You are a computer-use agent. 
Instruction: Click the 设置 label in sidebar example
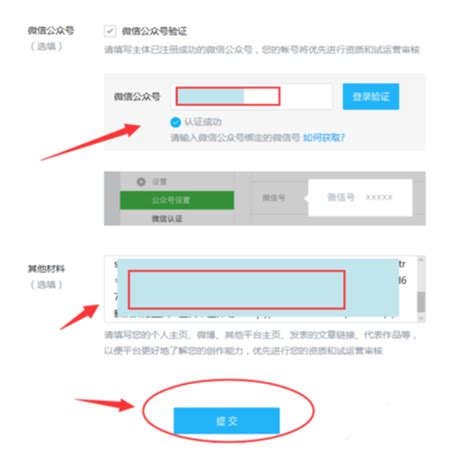159,182
